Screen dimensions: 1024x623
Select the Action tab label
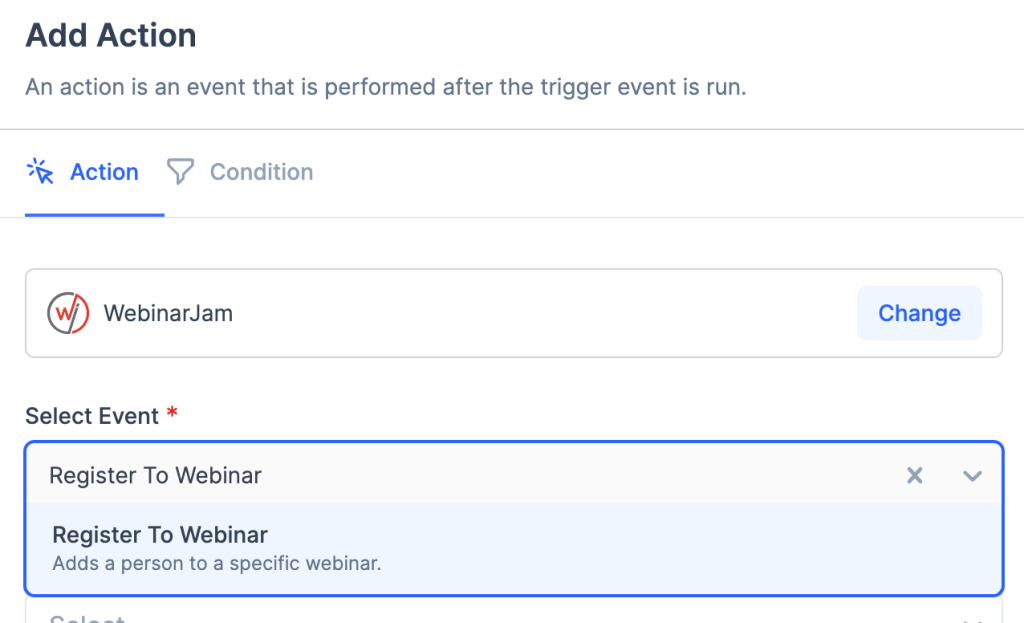tap(104, 172)
